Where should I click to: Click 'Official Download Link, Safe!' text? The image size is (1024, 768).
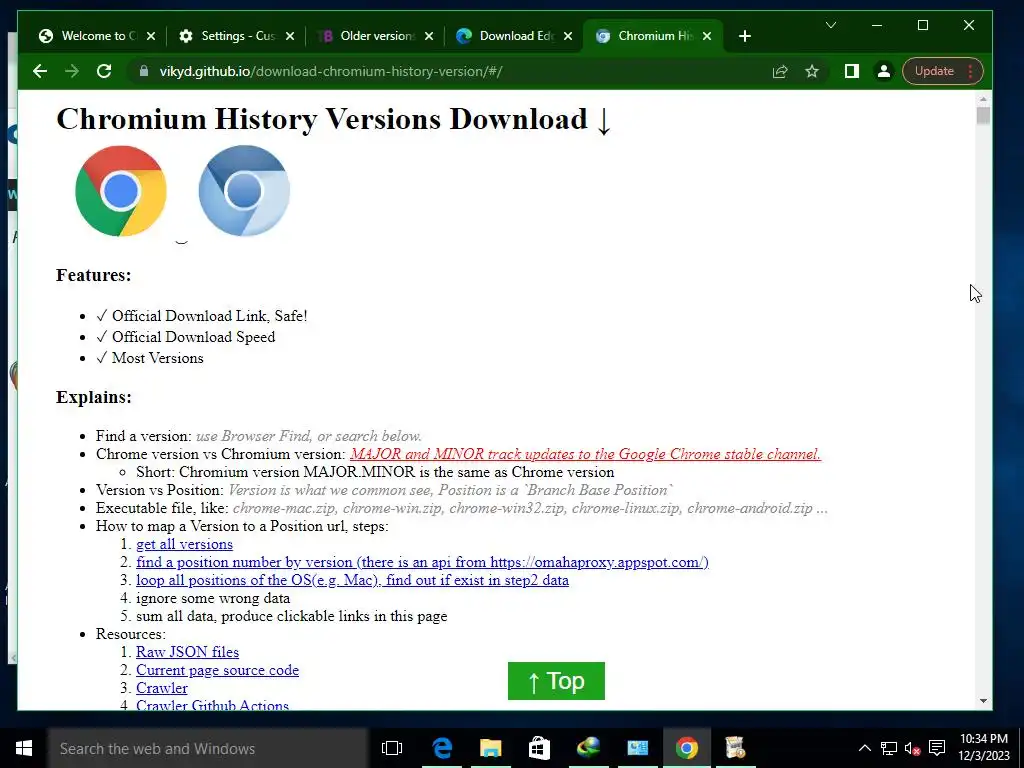209,316
